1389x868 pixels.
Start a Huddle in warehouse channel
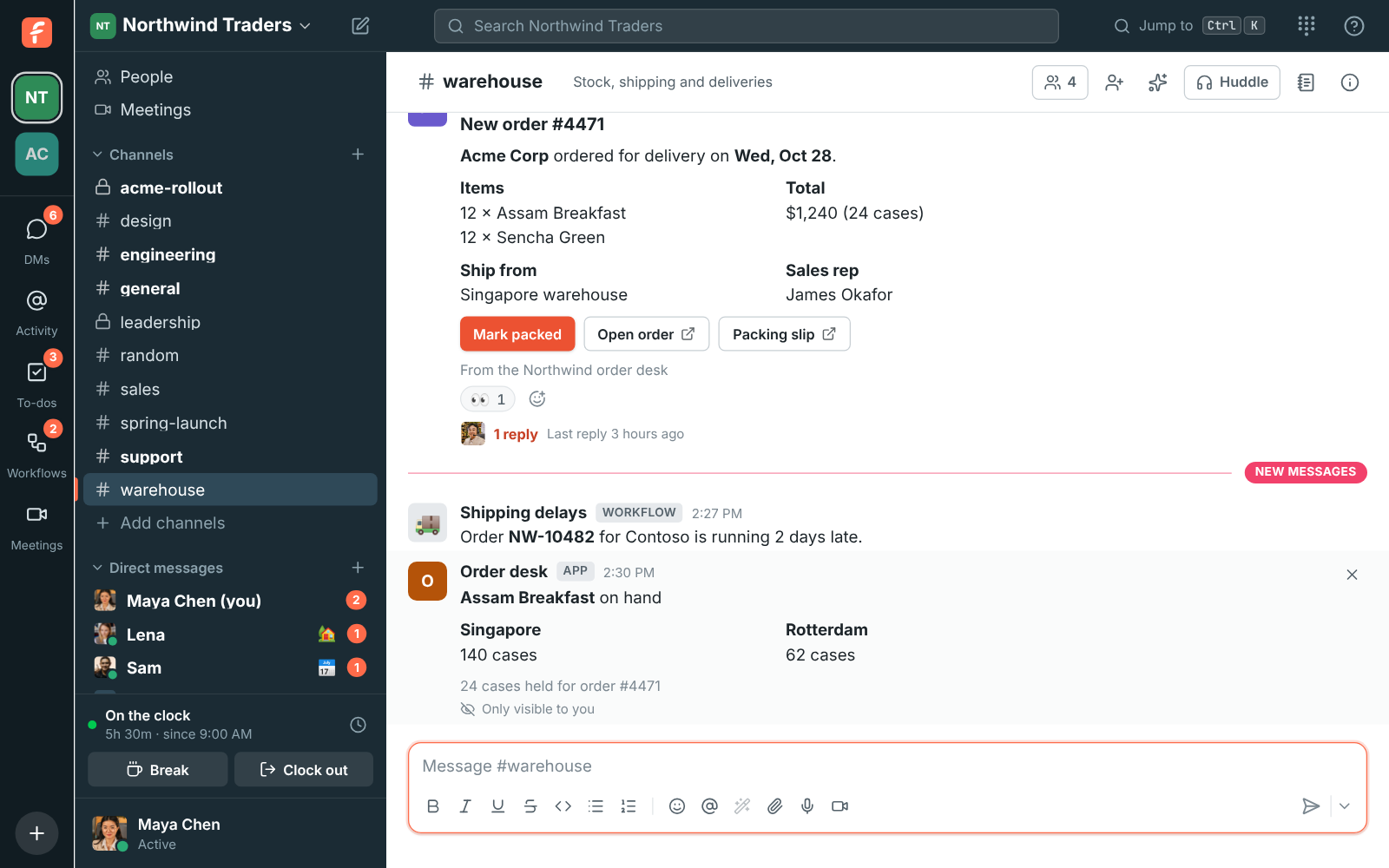[x=1231, y=82]
